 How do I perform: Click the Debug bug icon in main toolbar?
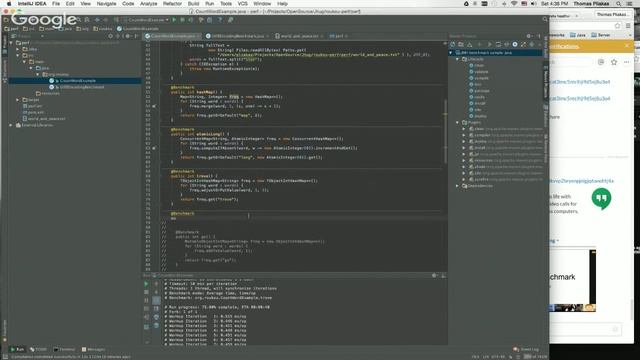(182, 20)
